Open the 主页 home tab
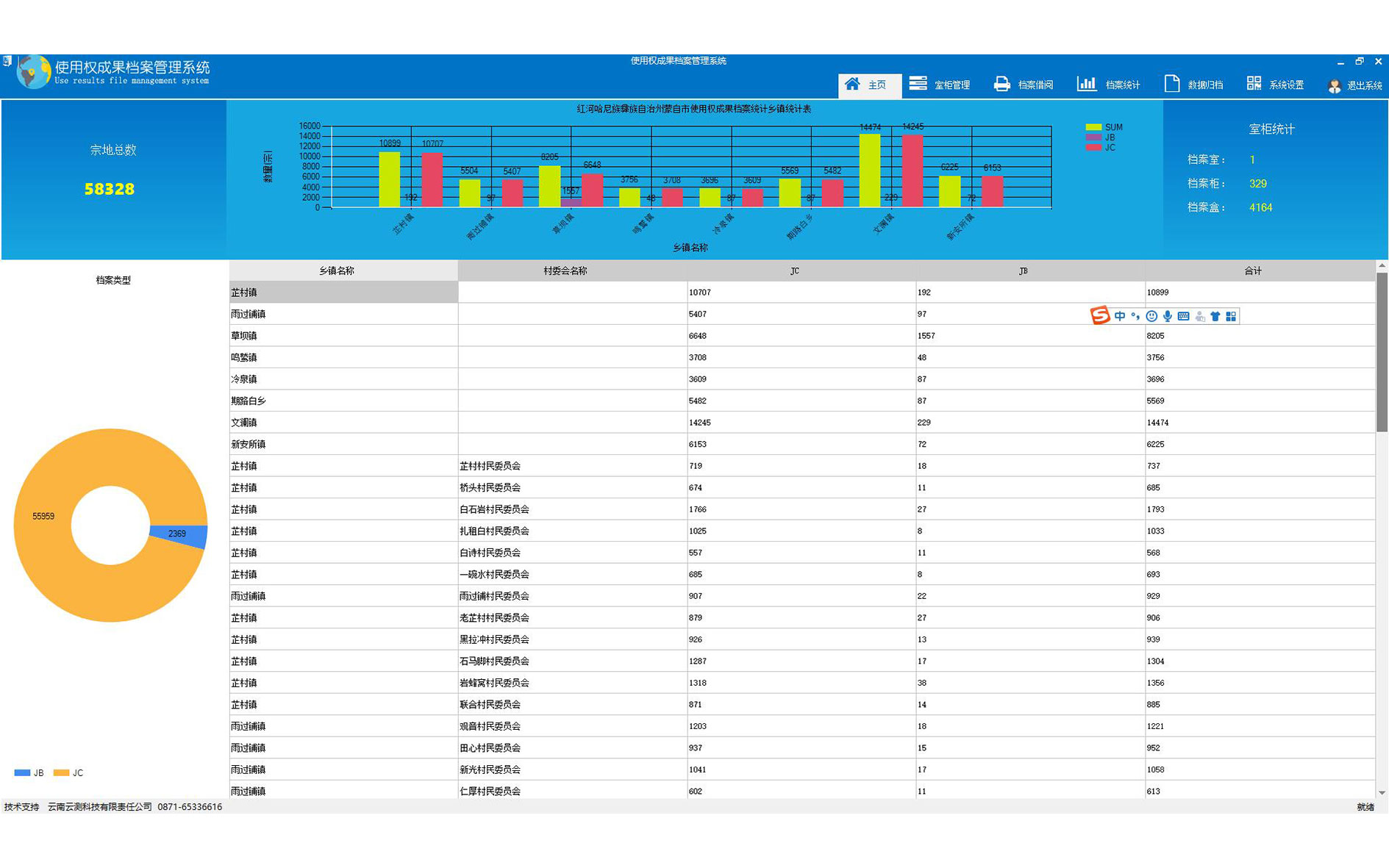 pyautogui.click(x=869, y=85)
